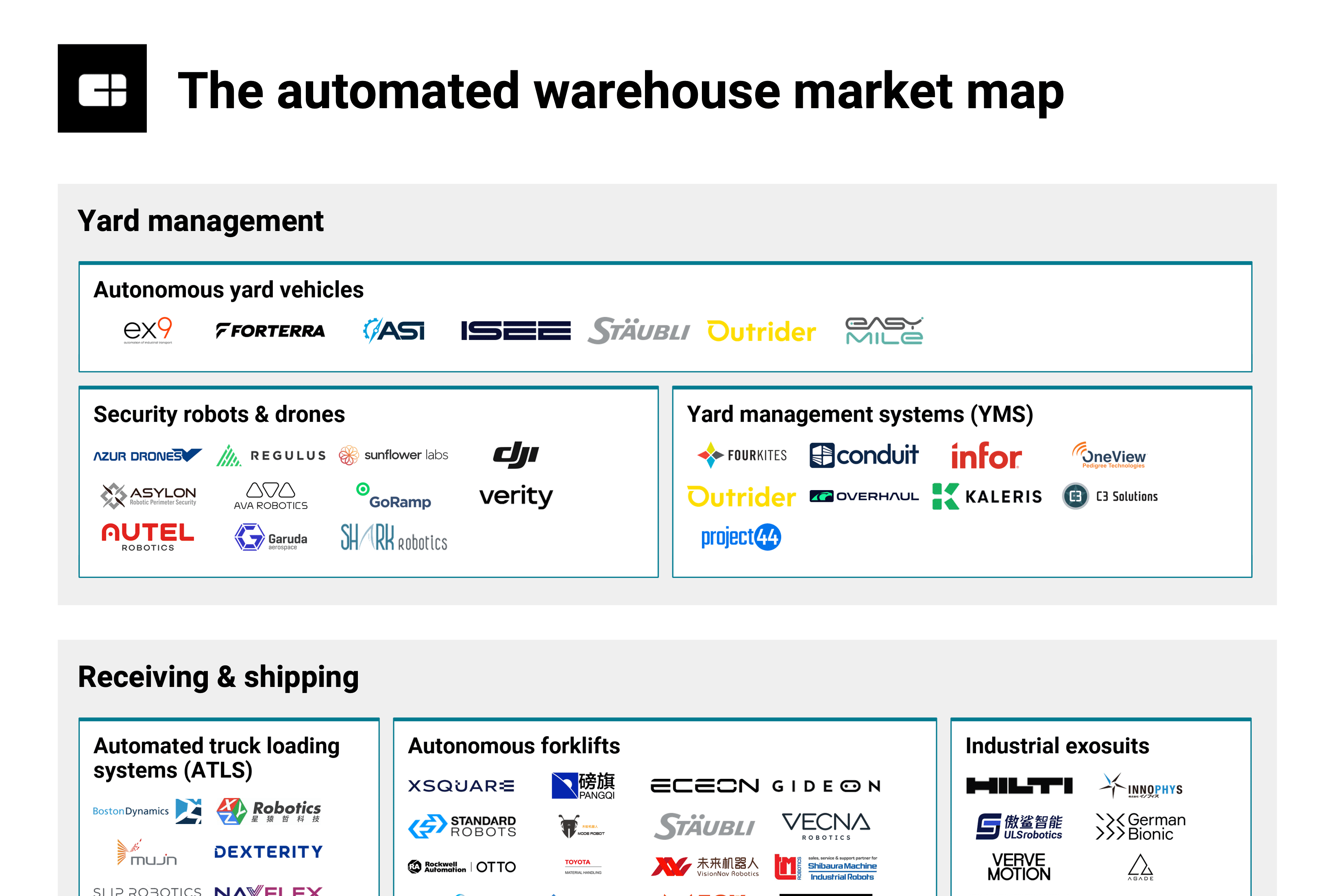Select the Garuda Aerospace logo
The height and width of the screenshot is (896, 1329).
click(x=271, y=537)
